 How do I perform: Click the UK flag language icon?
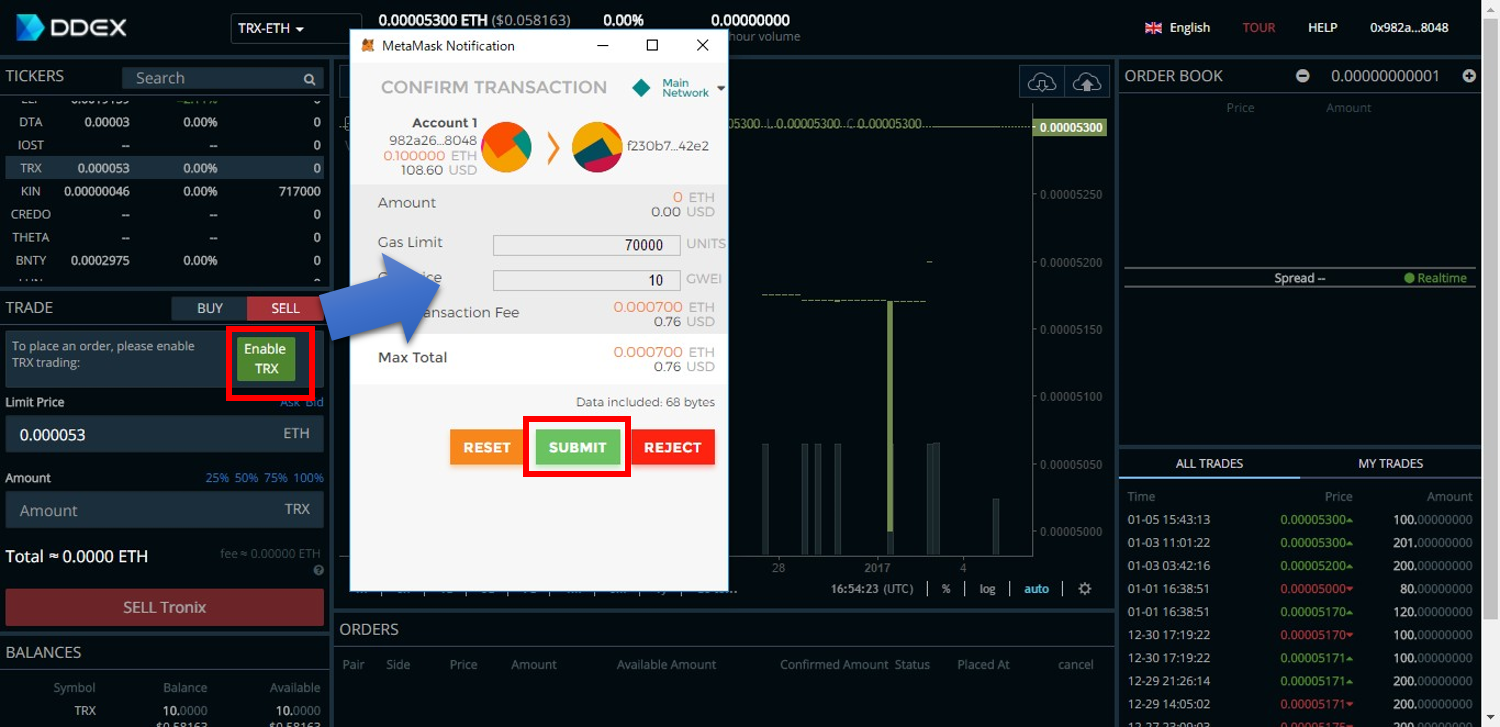1153,28
